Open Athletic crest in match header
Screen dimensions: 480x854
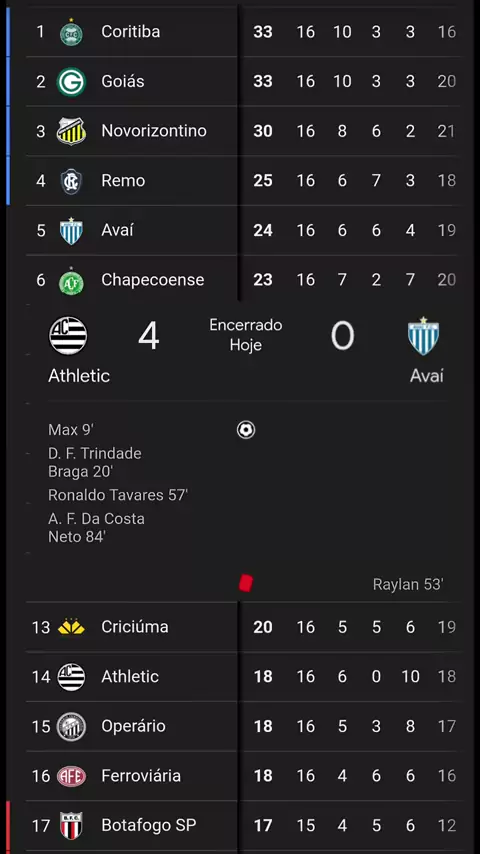[68, 336]
